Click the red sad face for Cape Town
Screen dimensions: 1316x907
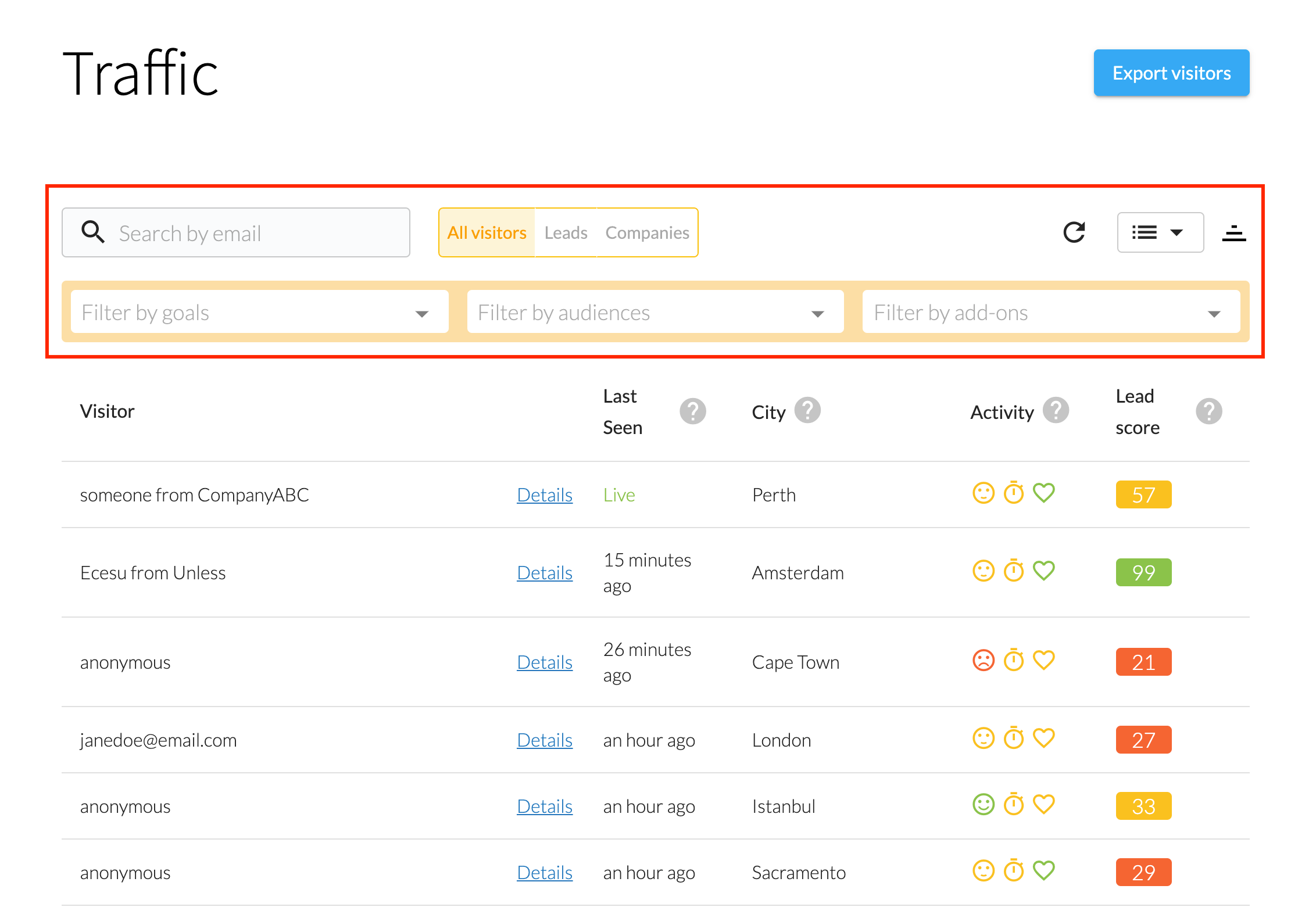984,661
